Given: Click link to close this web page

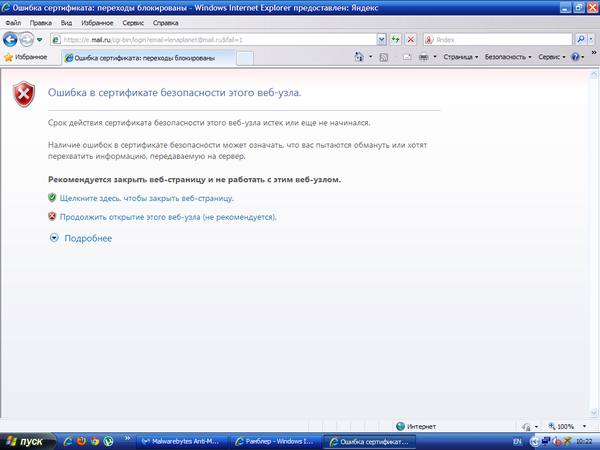Looking at the screenshot, I should pos(146,198).
